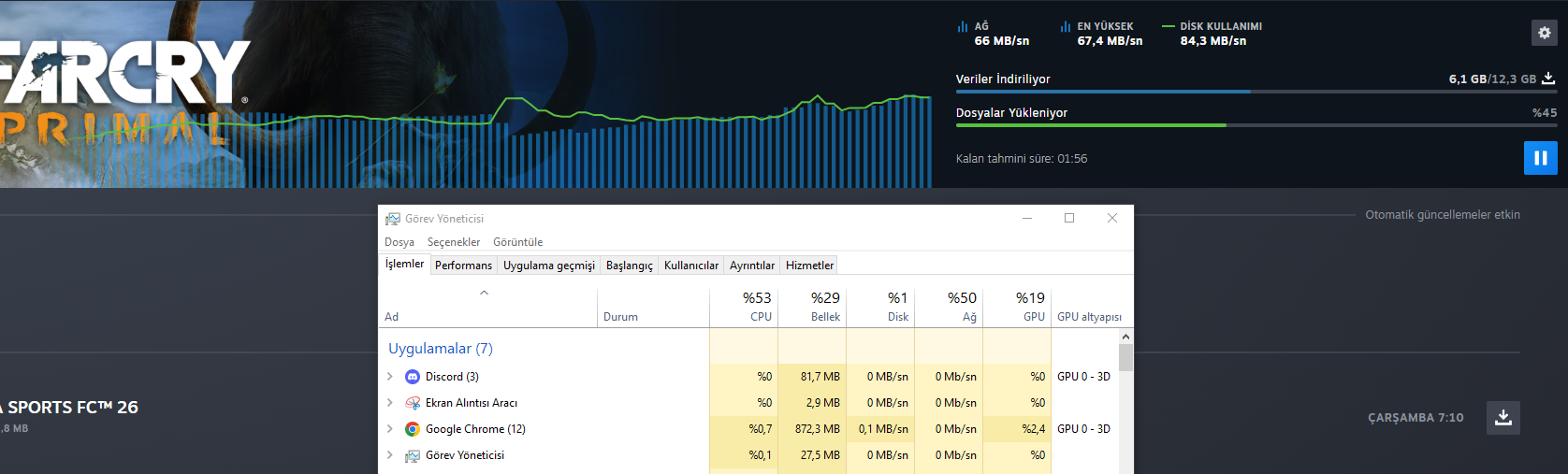Click the ÇARŞAMBA 7:10 schedule text
Image resolution: width=1568 pixels, height=474 pixels.
(1416, 418)
